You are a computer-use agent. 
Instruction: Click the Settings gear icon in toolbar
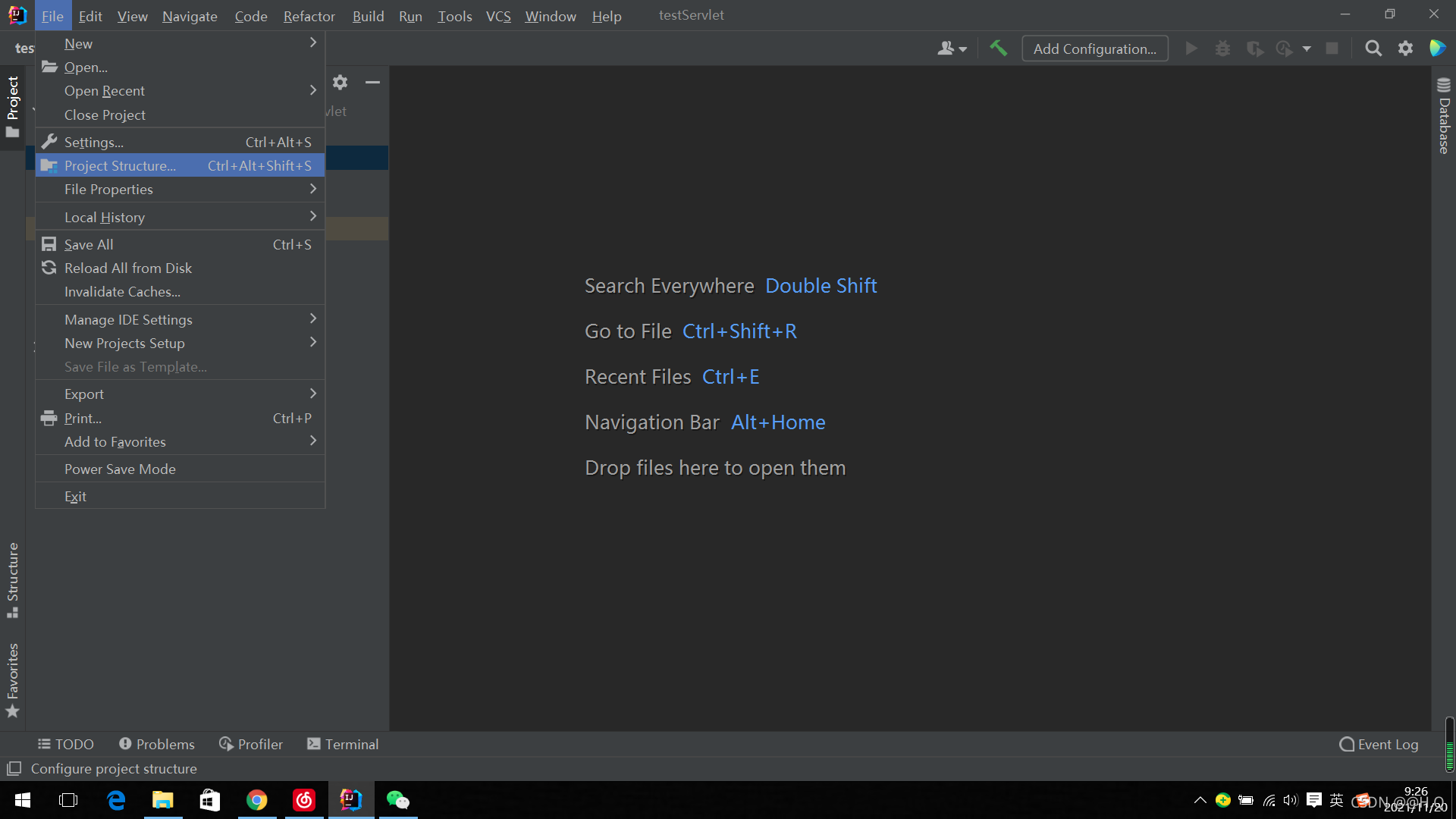point(1407,48)
